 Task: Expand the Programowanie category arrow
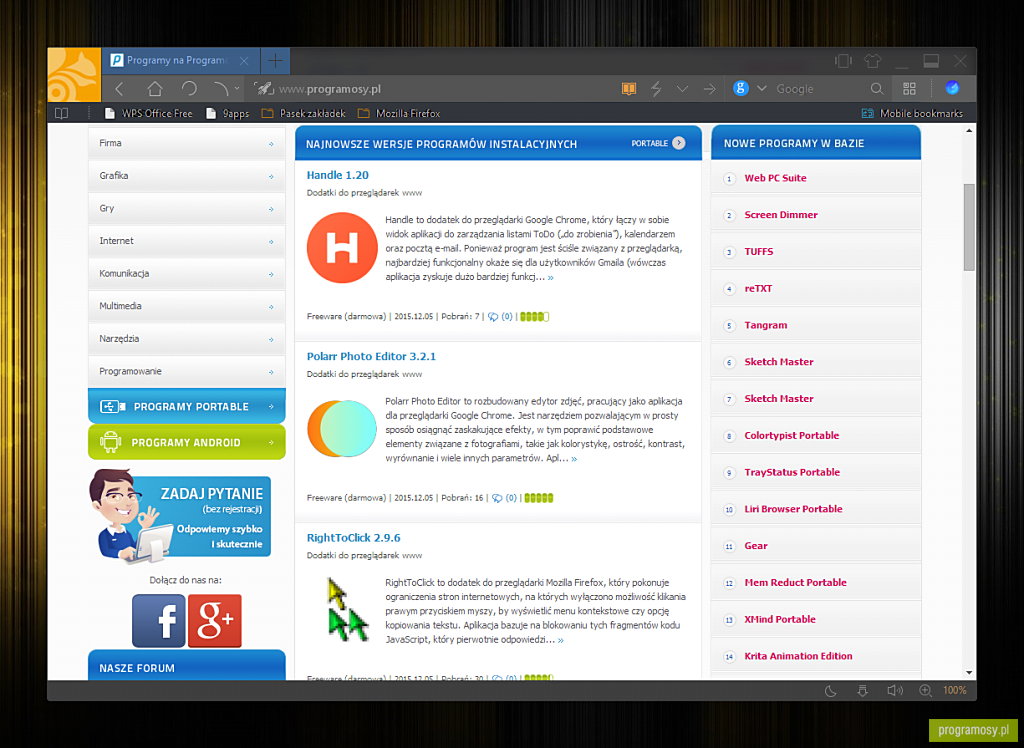[271, 372]
